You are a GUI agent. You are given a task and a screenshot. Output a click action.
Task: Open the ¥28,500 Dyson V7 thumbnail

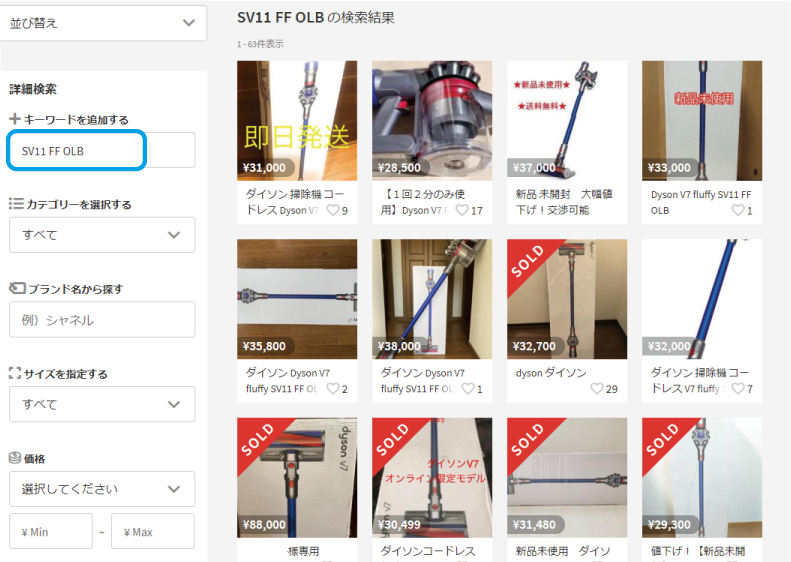coord(432,121)
